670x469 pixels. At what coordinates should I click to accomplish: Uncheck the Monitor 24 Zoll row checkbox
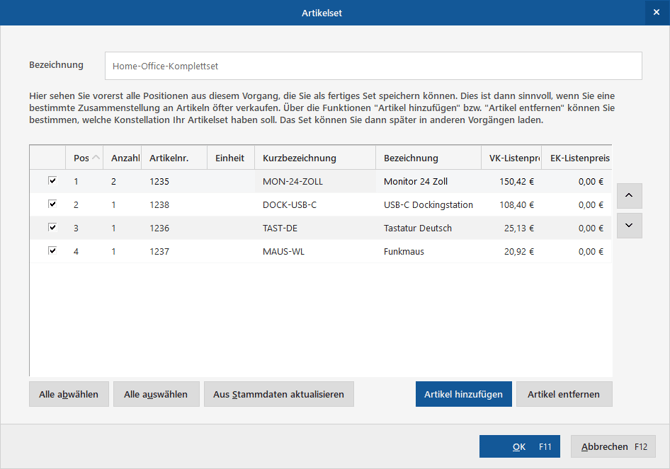click(x=52, y=181)
